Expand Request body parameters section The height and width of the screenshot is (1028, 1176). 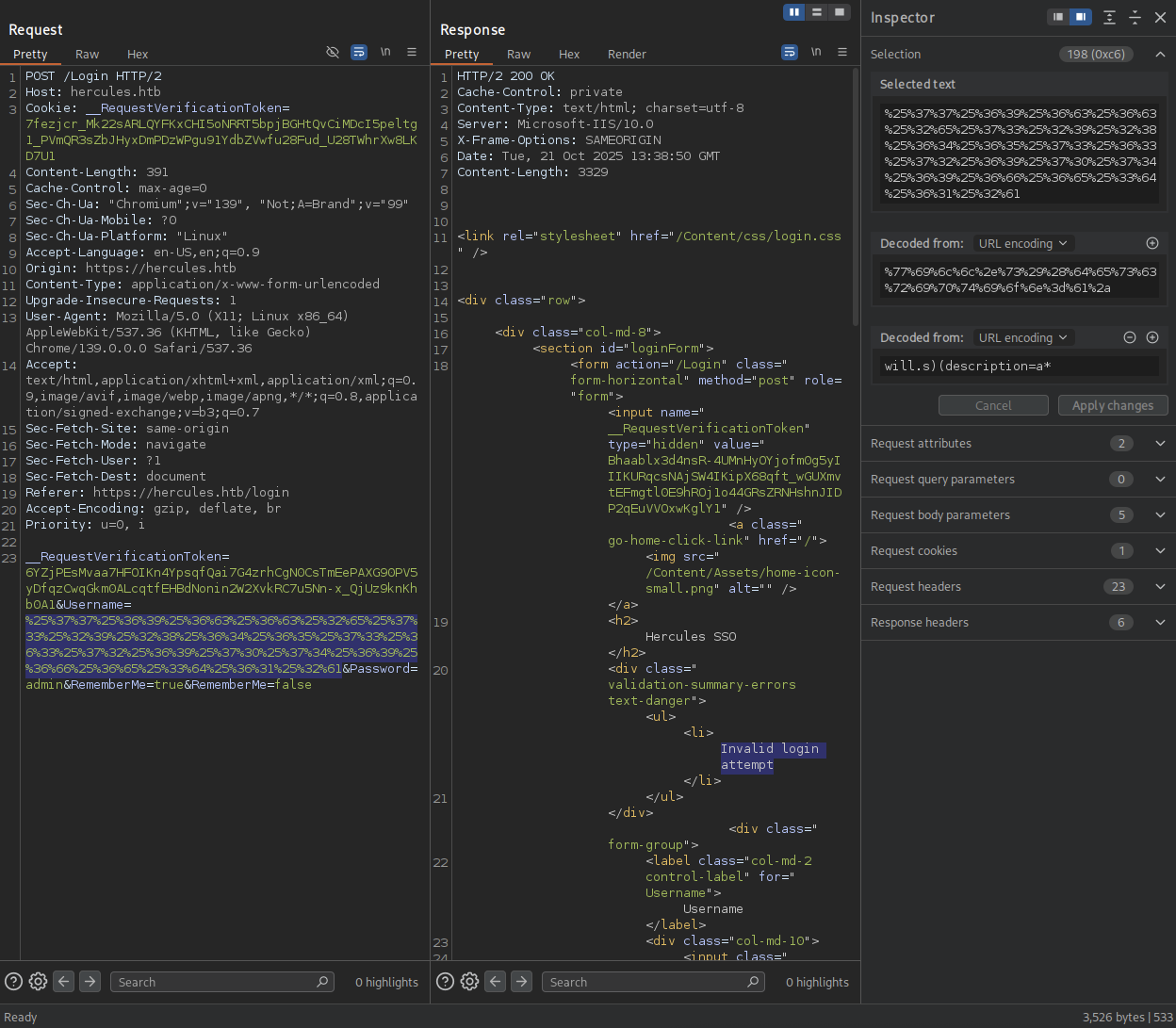point(1160,515)
